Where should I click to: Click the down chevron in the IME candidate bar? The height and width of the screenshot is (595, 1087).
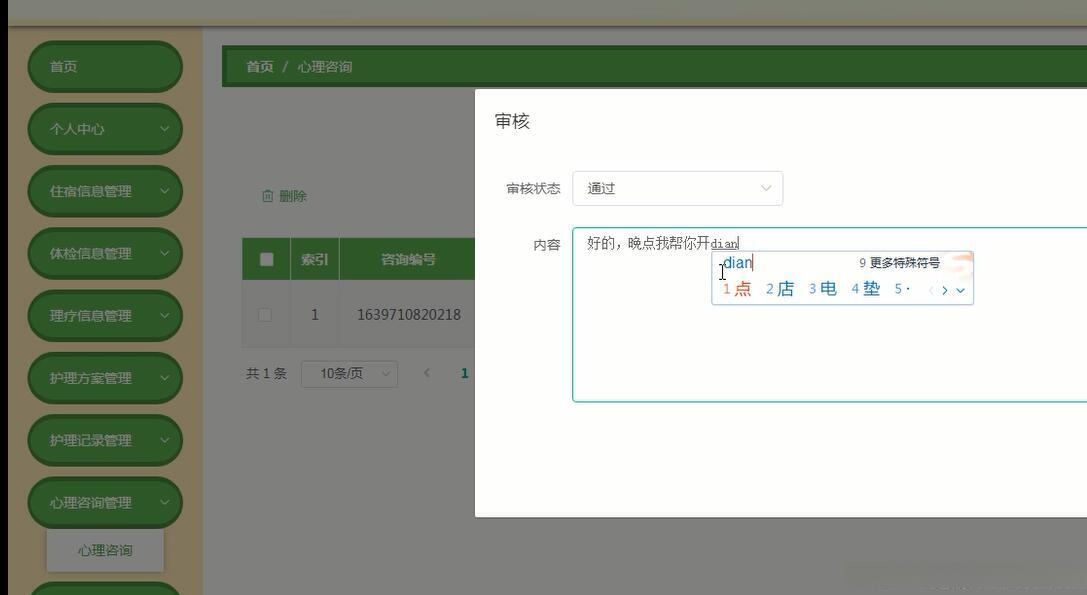coord(960,289)
